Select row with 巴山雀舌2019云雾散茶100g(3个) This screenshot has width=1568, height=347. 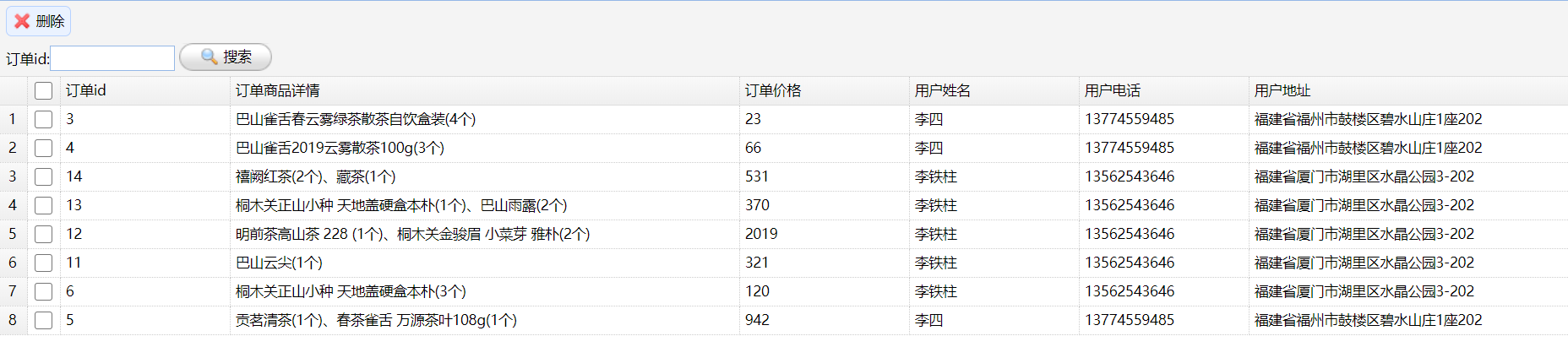[340, 148]
